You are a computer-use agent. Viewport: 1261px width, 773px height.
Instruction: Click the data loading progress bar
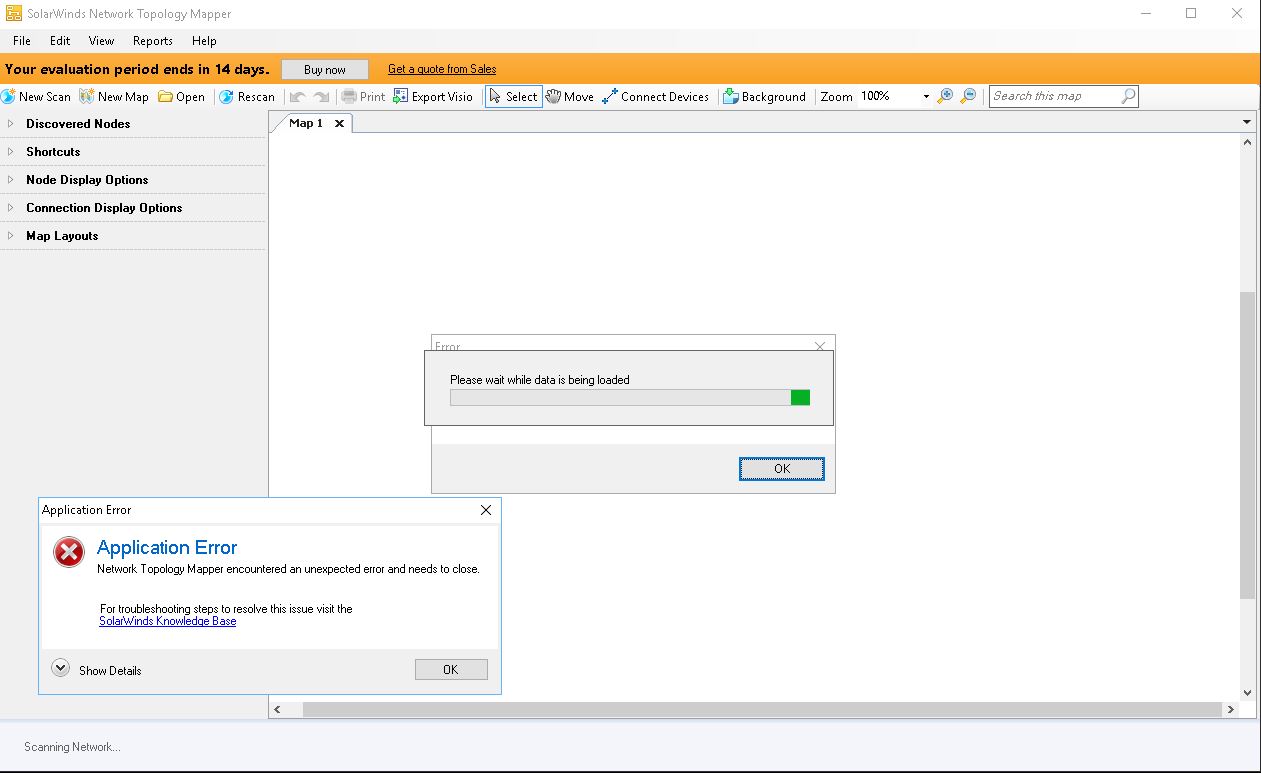pos(630,397)
